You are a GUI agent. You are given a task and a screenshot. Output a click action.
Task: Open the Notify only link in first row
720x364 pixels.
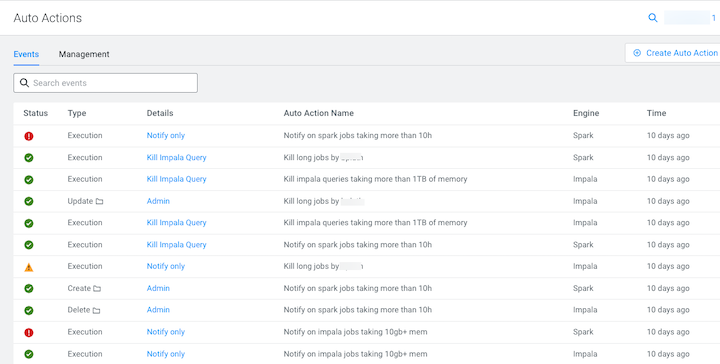pyautogui.click(x=166, y=136)
